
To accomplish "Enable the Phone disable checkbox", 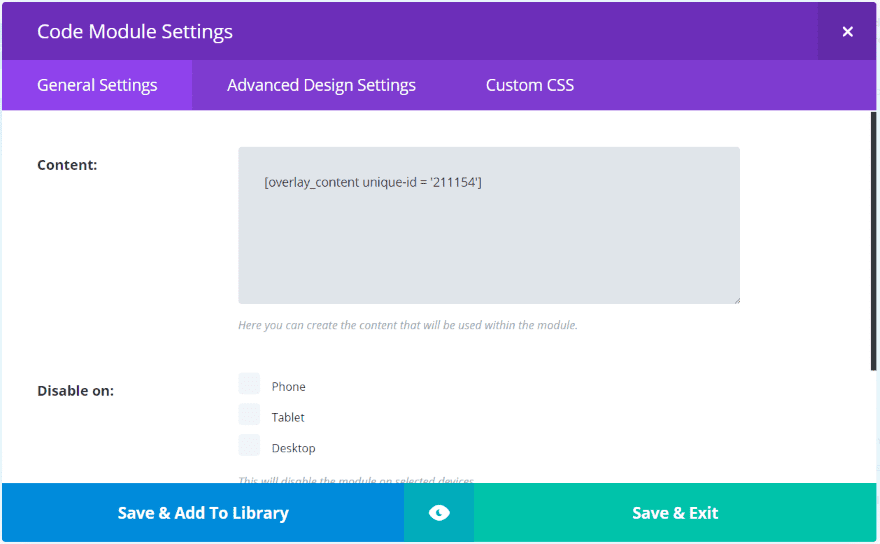I will [x=249, y=384].
